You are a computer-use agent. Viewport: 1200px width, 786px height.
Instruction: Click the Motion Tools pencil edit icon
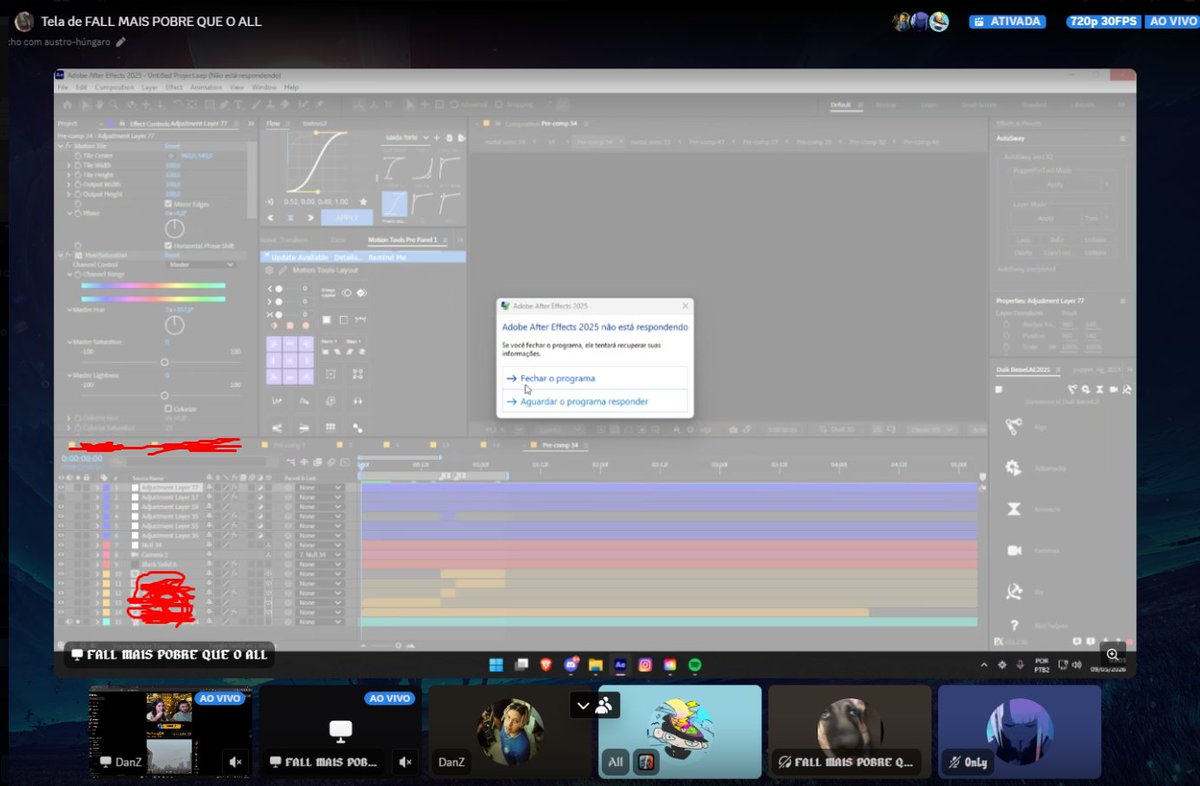coord(282,270)
